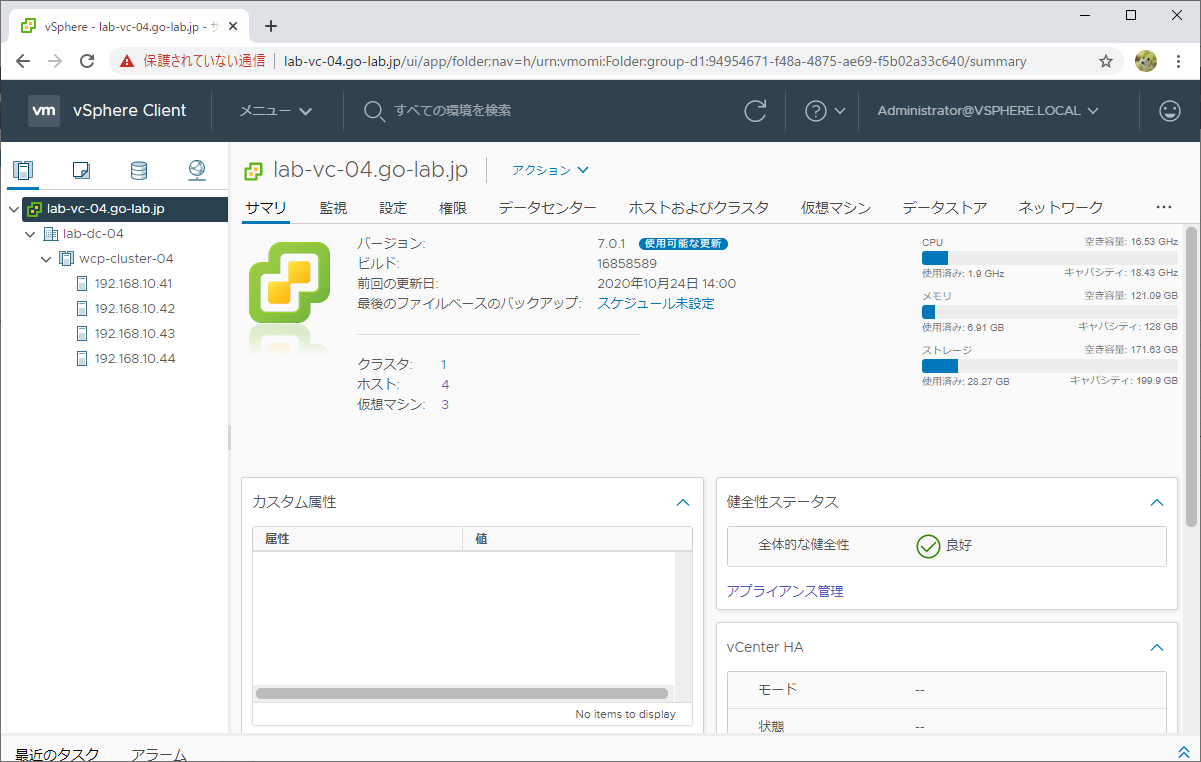Click the refresh icon in header
The image size is (1201, 762).
[x=757, y=111]
